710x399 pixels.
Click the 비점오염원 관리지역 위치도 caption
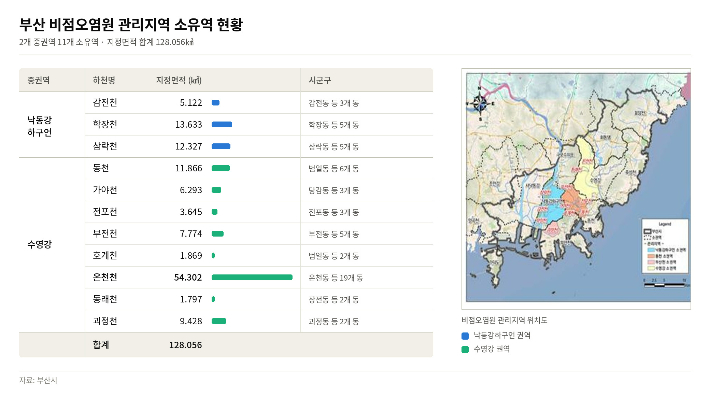pyautogui.click(x=504, y=320)
